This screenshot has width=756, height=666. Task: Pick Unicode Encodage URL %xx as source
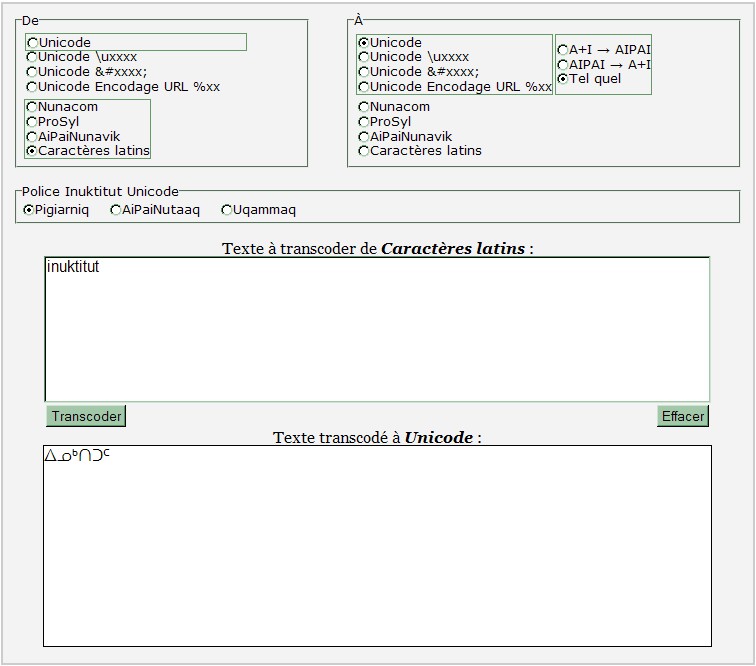[33, 87]
